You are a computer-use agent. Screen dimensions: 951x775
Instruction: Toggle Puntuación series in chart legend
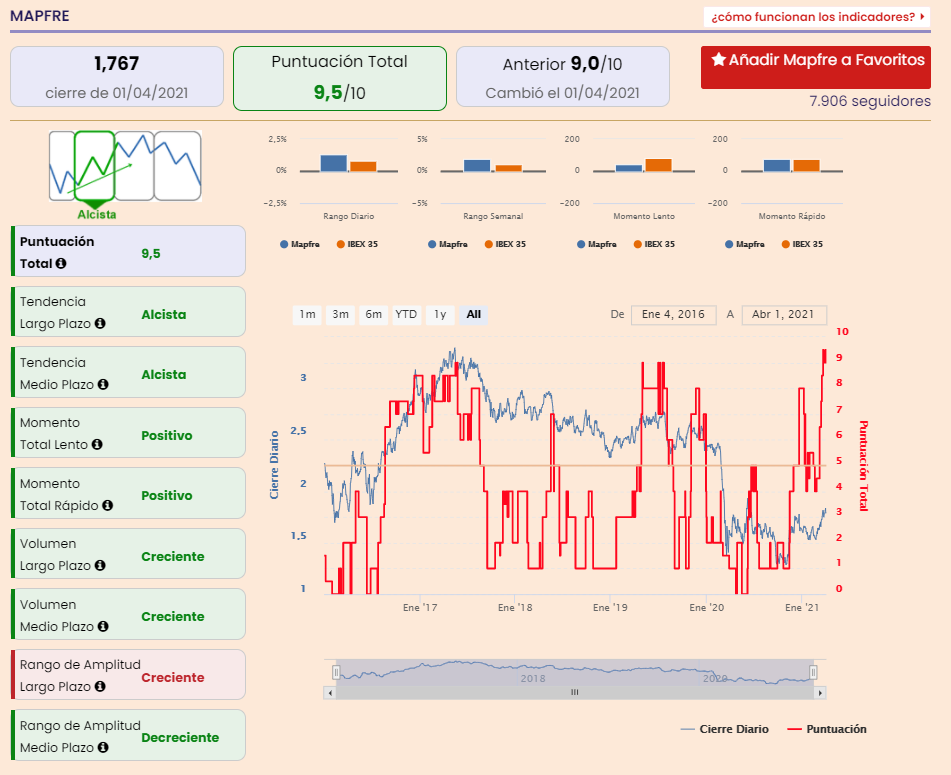pos(827,729)
